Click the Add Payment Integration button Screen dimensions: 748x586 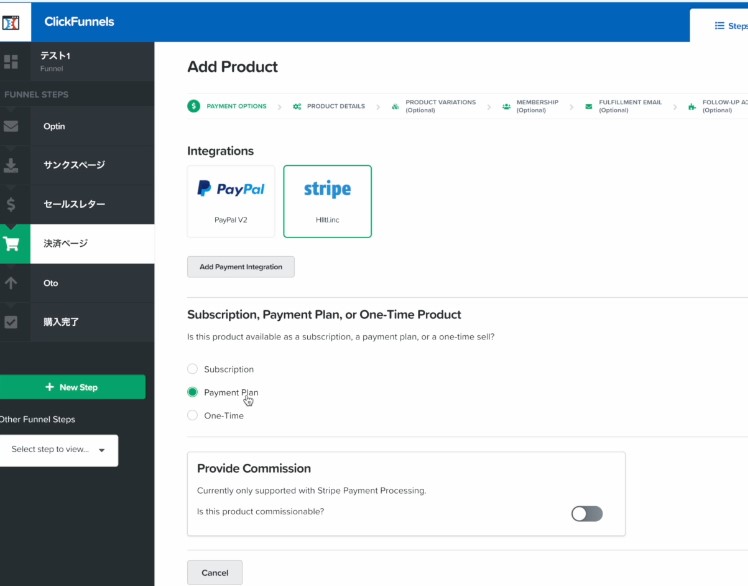click(241, 267)
